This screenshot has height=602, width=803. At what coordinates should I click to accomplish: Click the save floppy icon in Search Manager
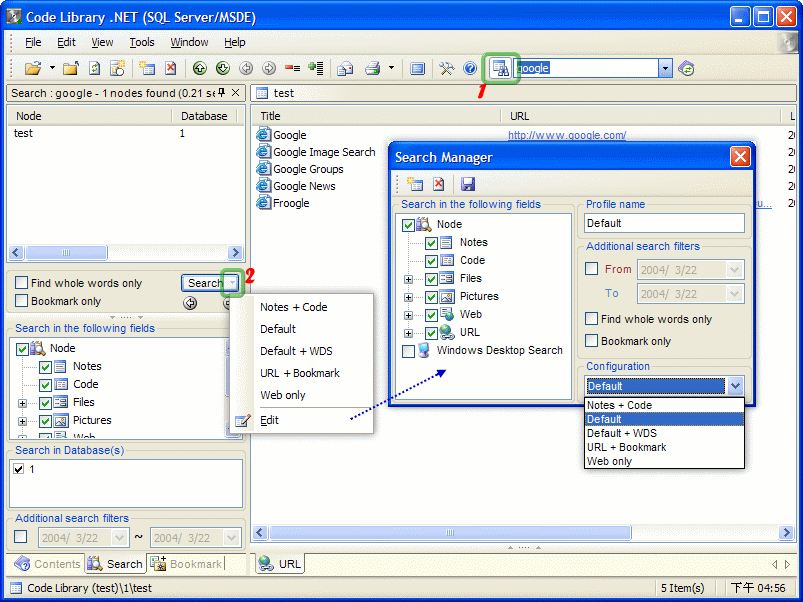pos(468,184)
